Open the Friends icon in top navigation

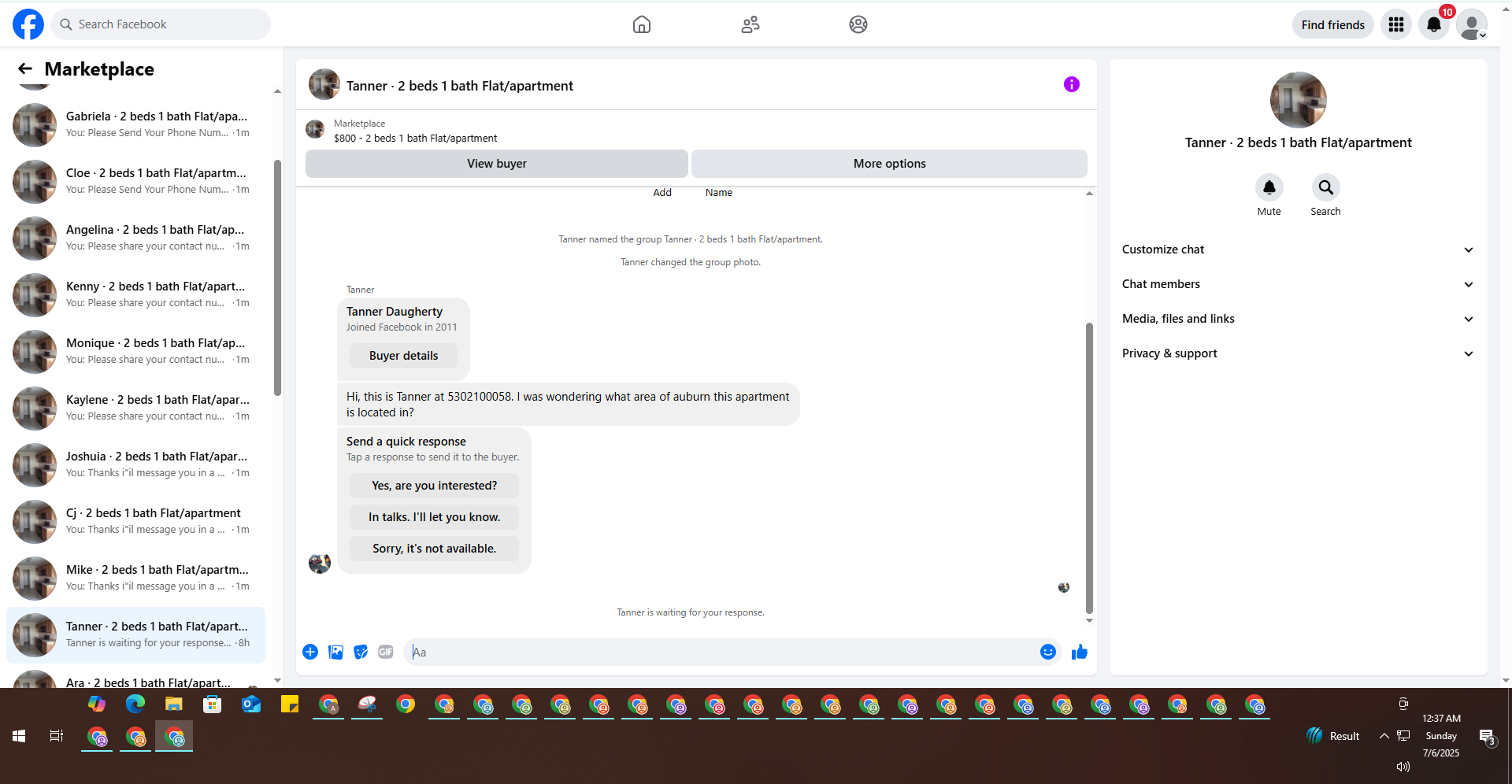pos(750,24)
